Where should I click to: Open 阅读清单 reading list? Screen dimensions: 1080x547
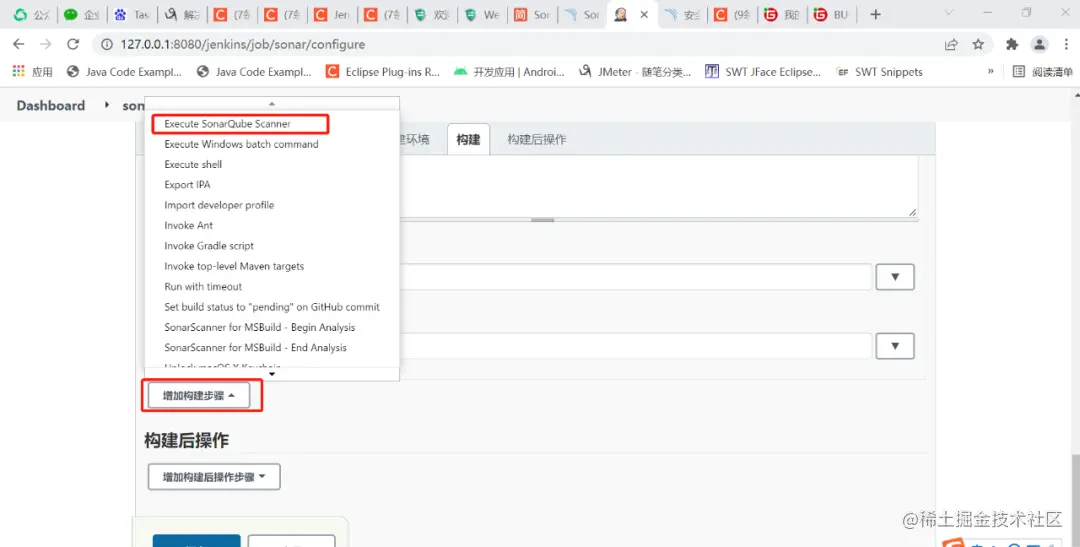click(x=1043, y=72)
